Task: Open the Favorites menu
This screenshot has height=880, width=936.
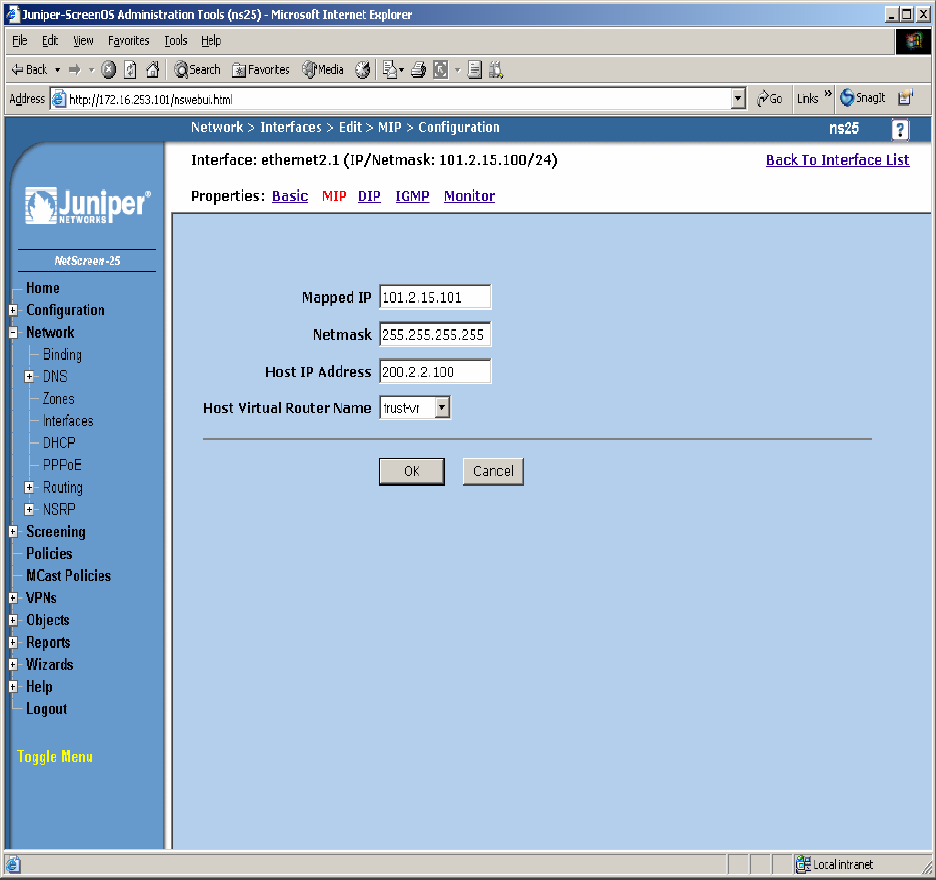Action: (128, 41)
